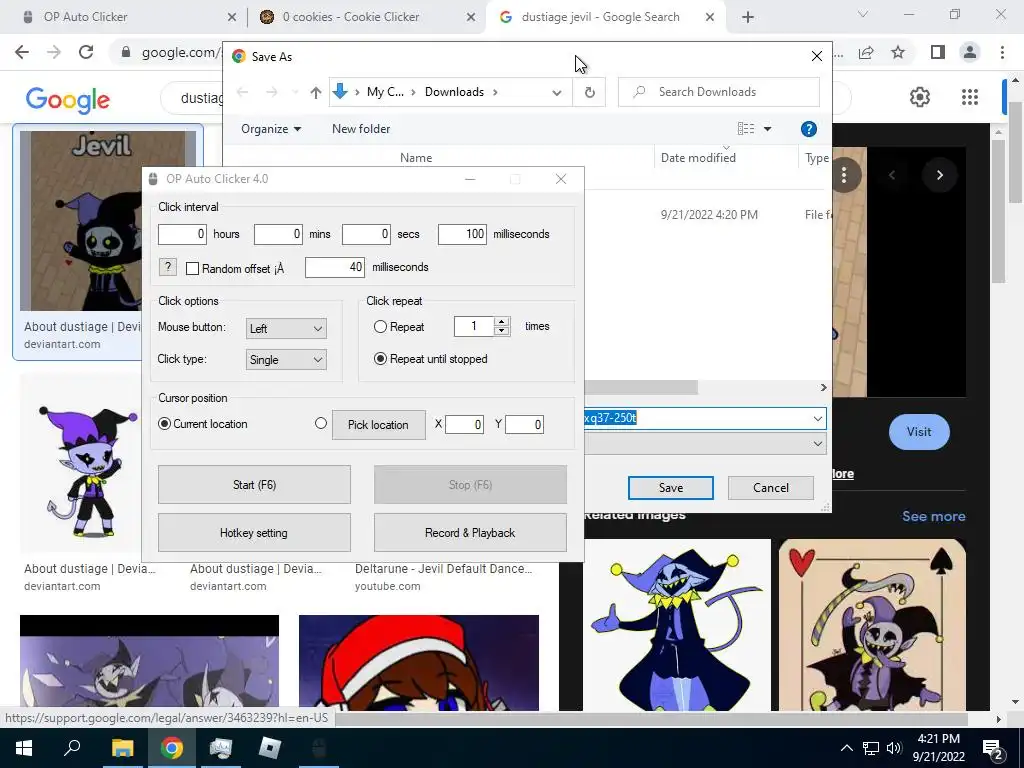Show hidden system tray icons chevron
Screen dimensions: 1024x768
coord(846,748)
